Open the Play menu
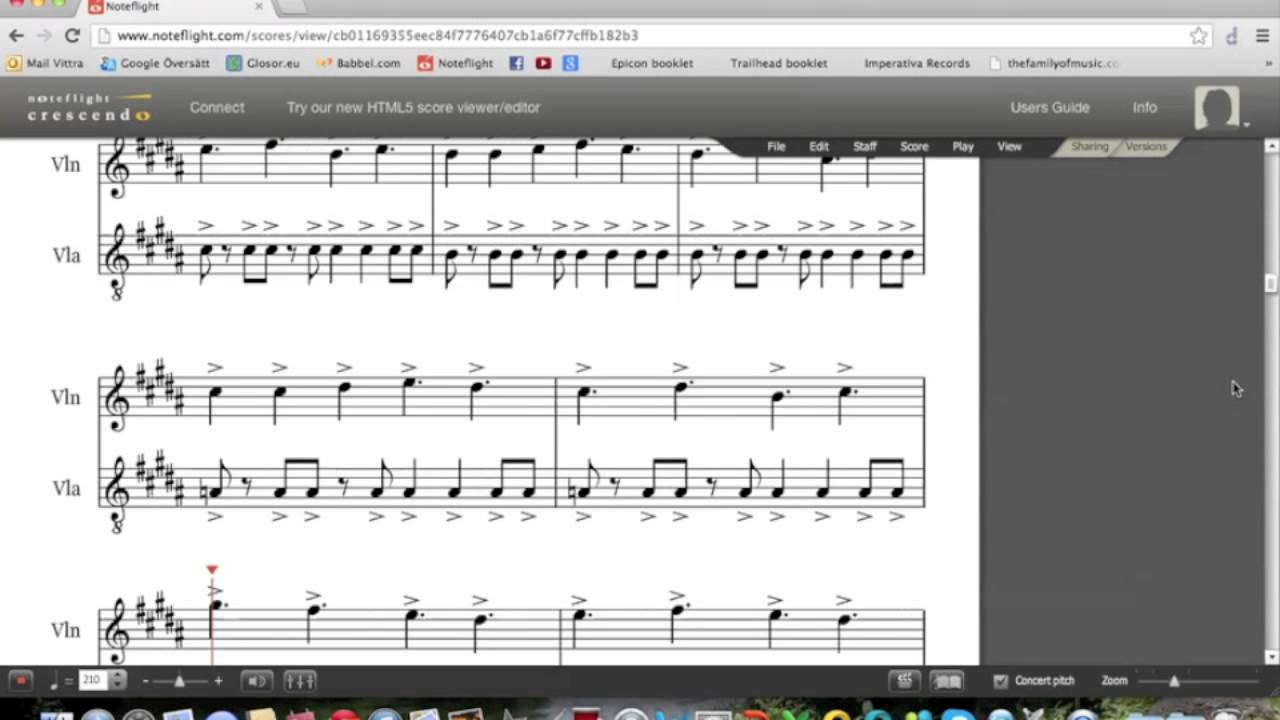Viewport: 1280px width, 720px height. coord(963,146)
